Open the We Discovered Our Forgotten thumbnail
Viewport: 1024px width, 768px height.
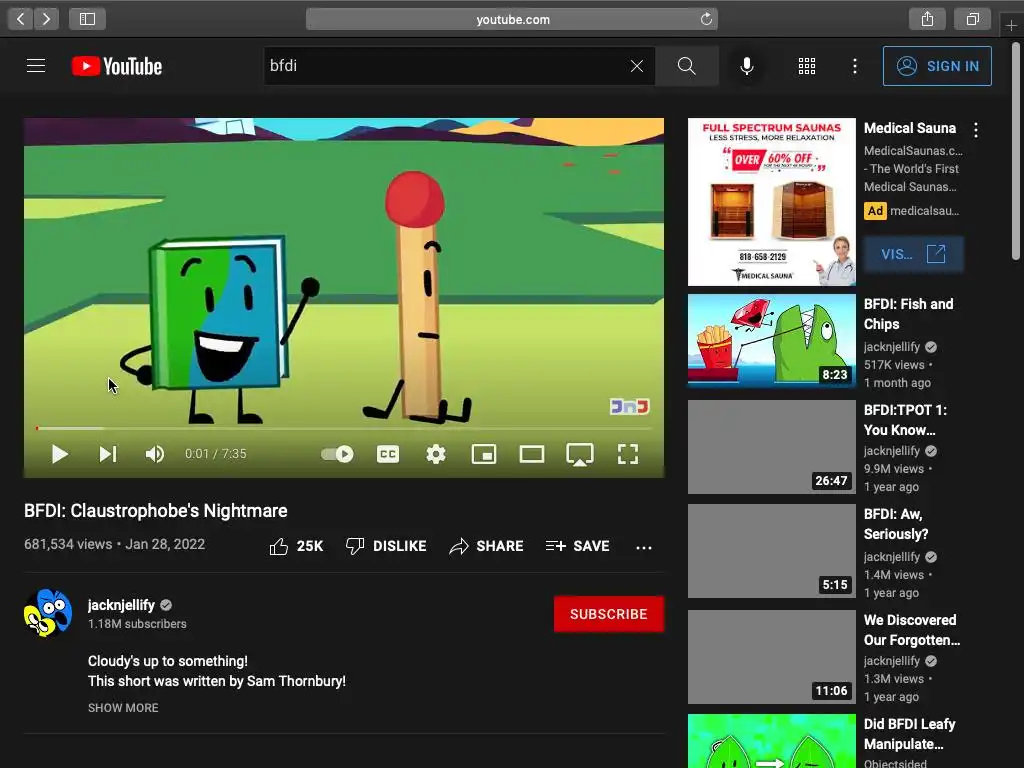(771, 657)
